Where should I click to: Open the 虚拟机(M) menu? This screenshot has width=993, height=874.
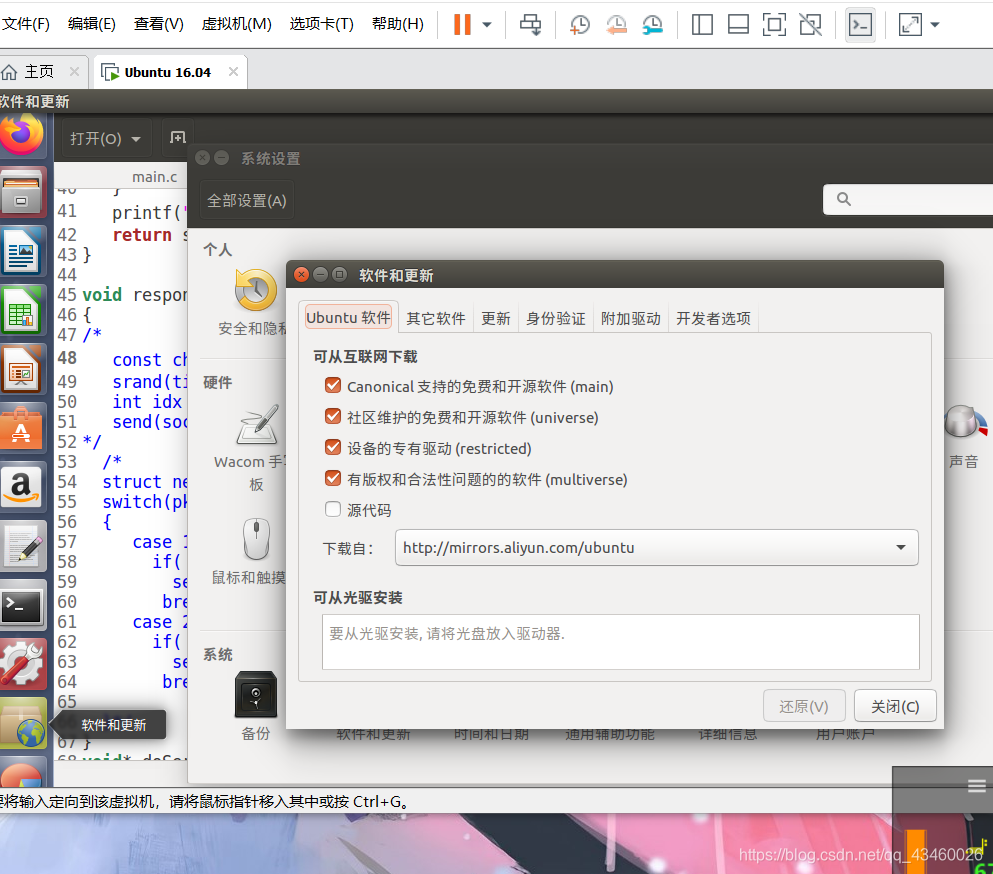(236, 24)
